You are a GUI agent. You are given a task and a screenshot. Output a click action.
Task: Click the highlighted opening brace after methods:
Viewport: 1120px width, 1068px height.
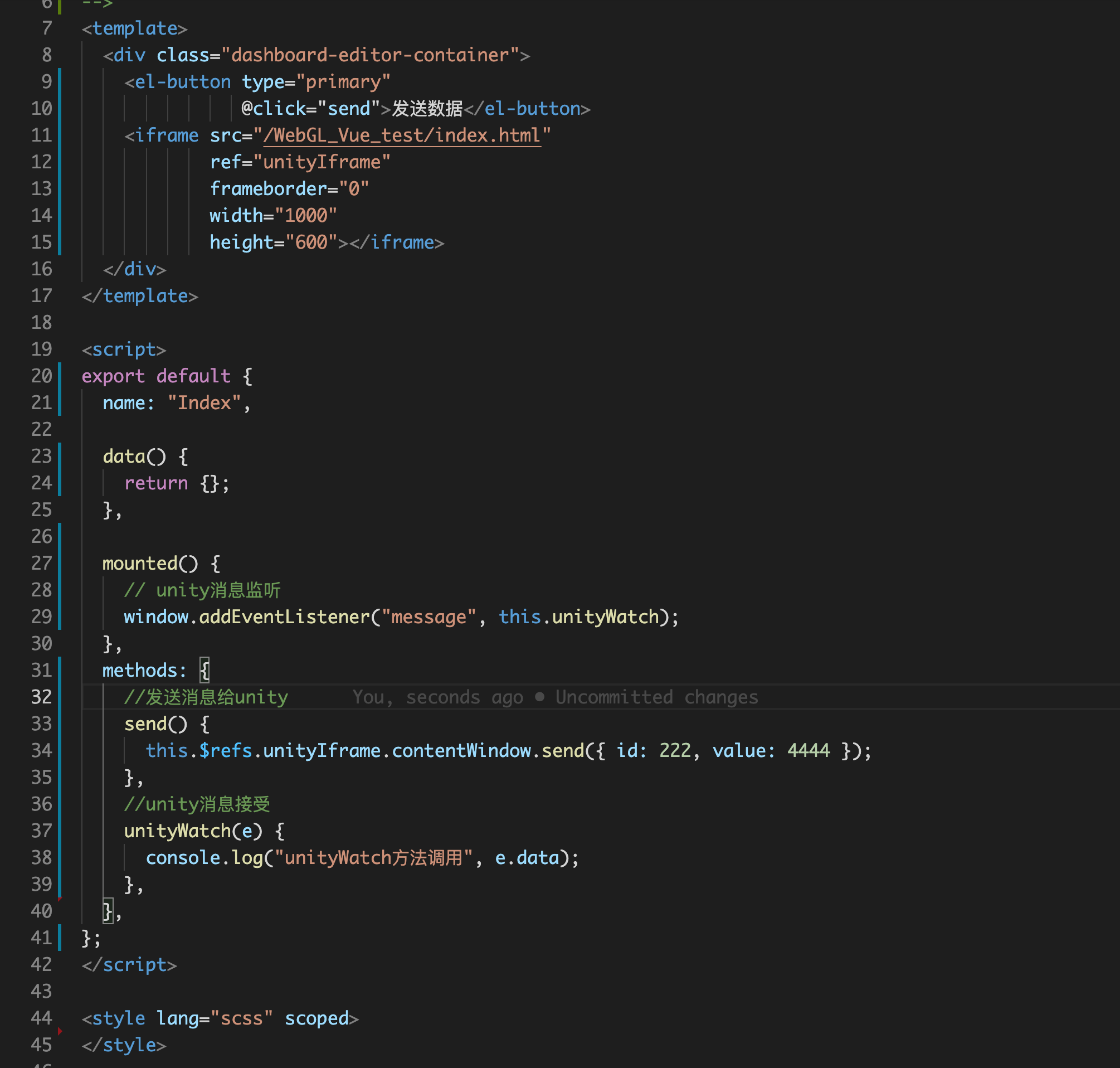(205, 670)
